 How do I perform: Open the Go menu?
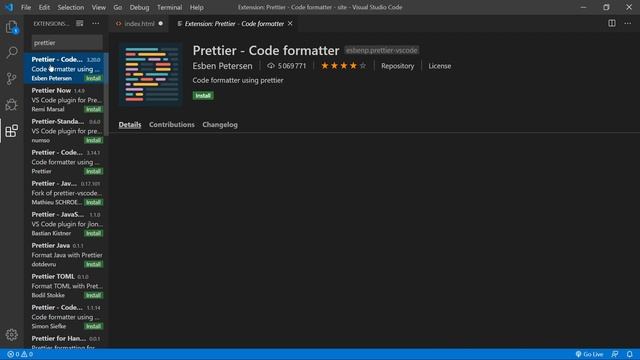point(118,7)
